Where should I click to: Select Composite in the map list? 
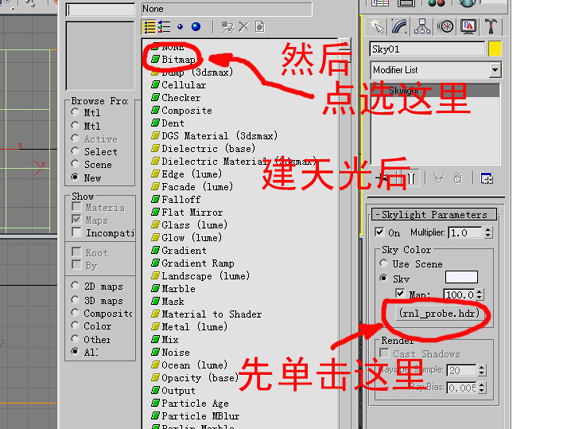point(182,110)
